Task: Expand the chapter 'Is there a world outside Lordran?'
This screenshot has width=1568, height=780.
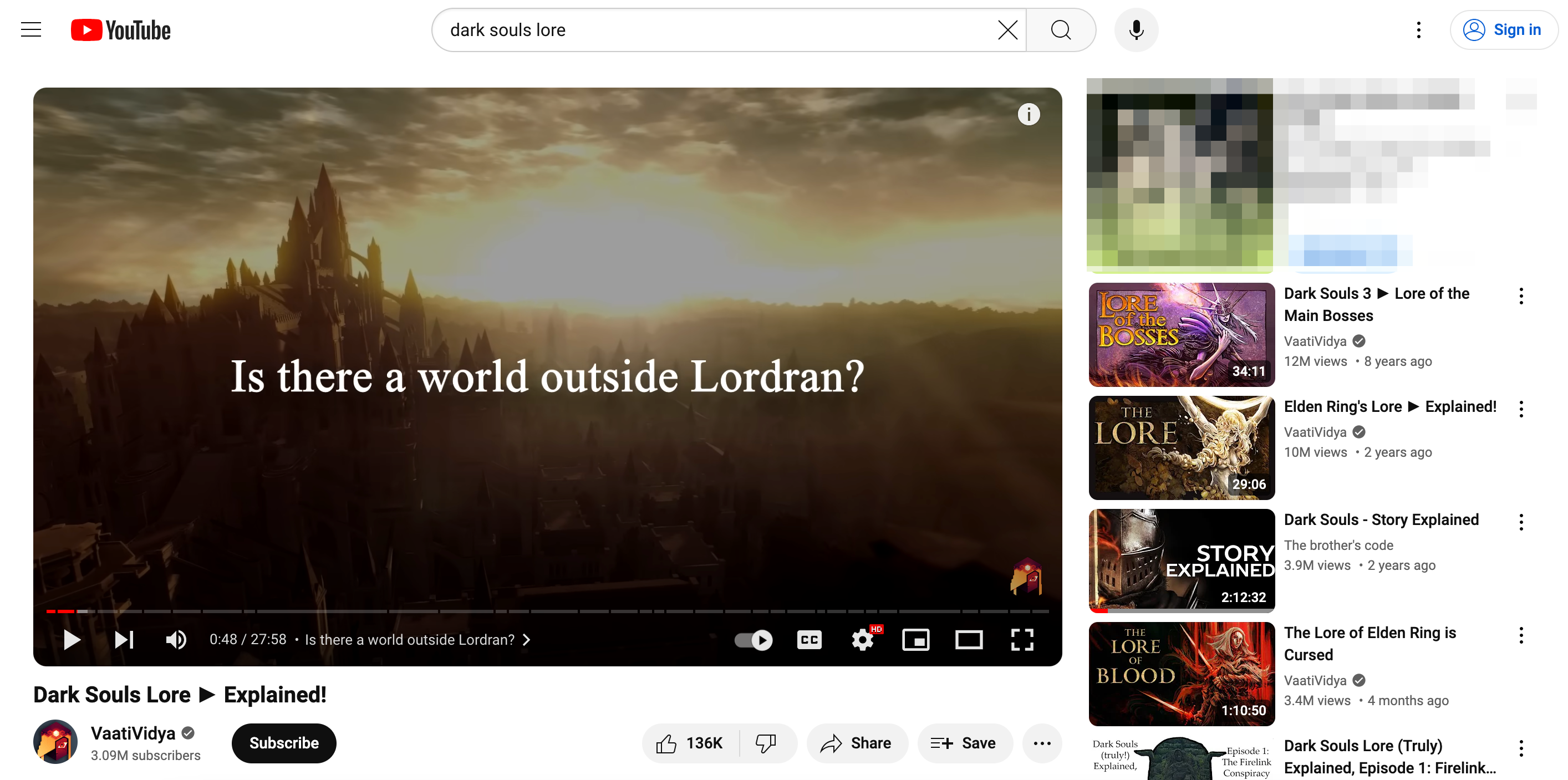Action: coord(418,639)
